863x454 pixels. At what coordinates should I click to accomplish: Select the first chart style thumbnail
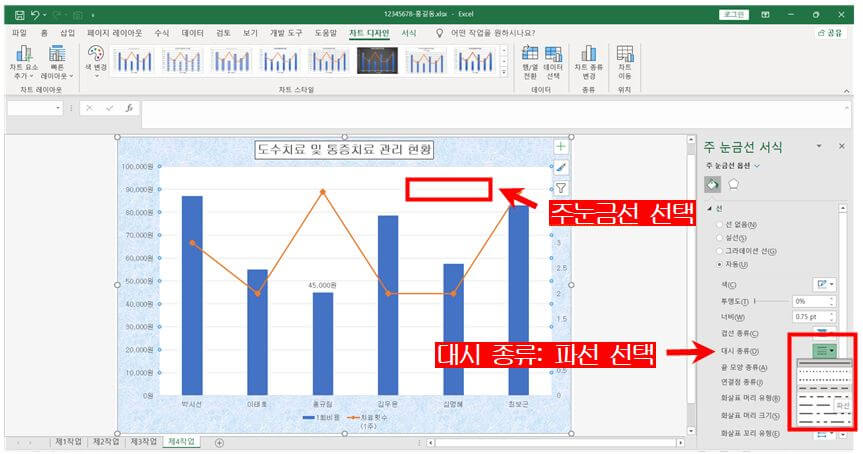pos(134,61)
